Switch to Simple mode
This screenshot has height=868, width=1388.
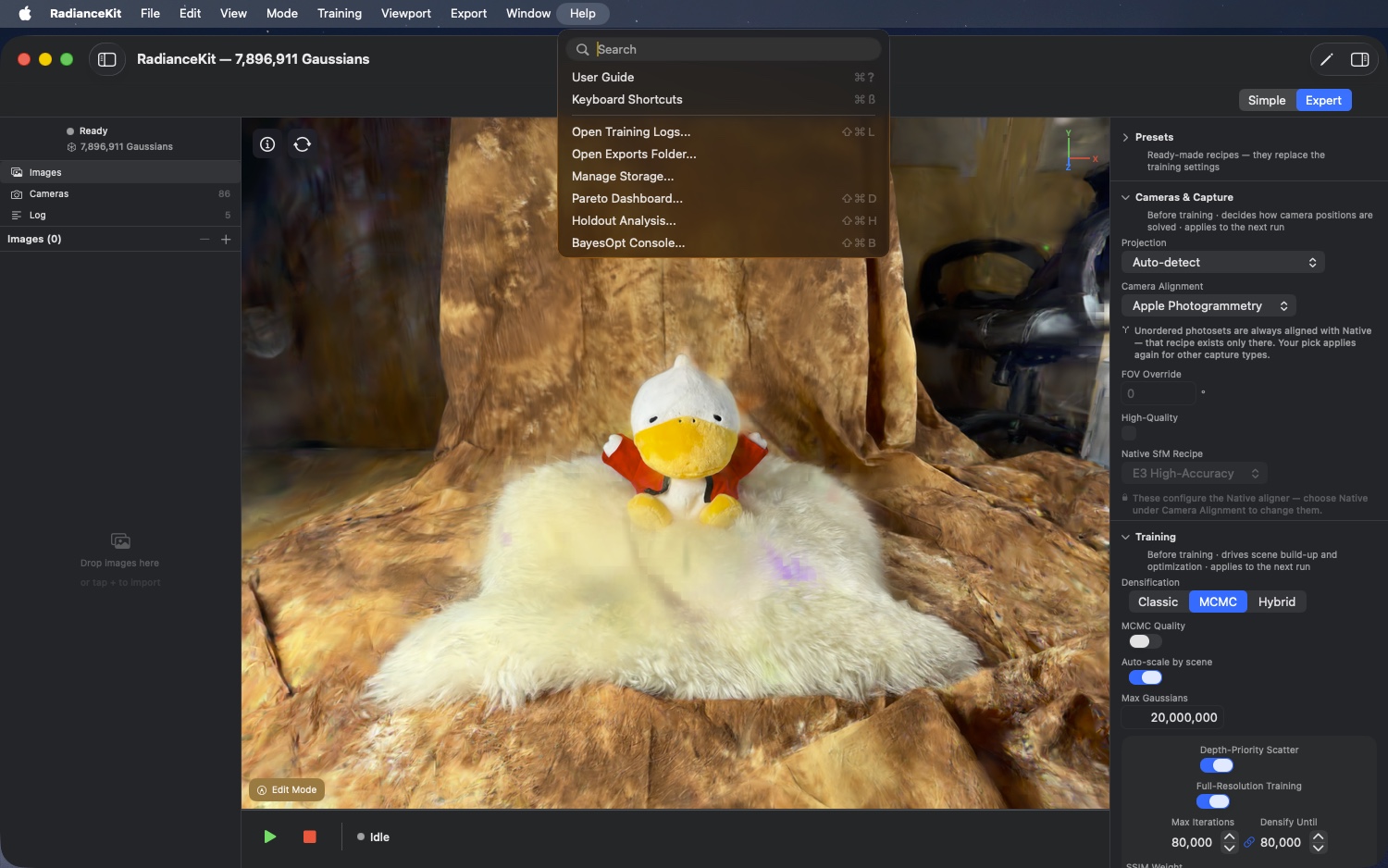click(x=1267, y=101)
